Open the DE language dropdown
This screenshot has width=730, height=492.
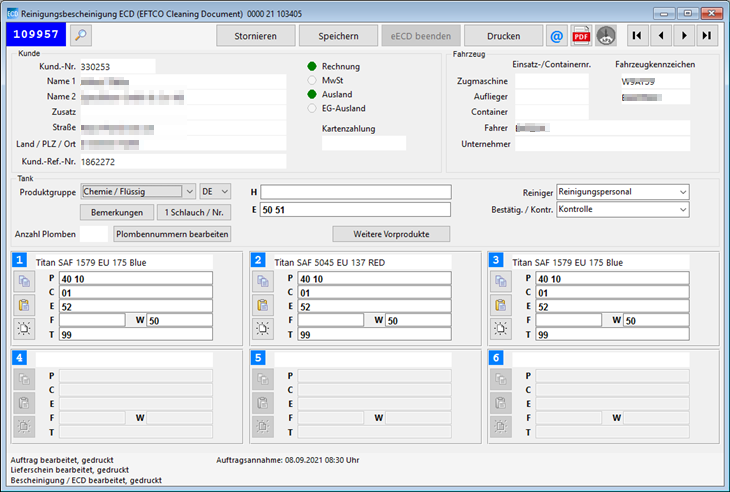click(x=224, y=191)
